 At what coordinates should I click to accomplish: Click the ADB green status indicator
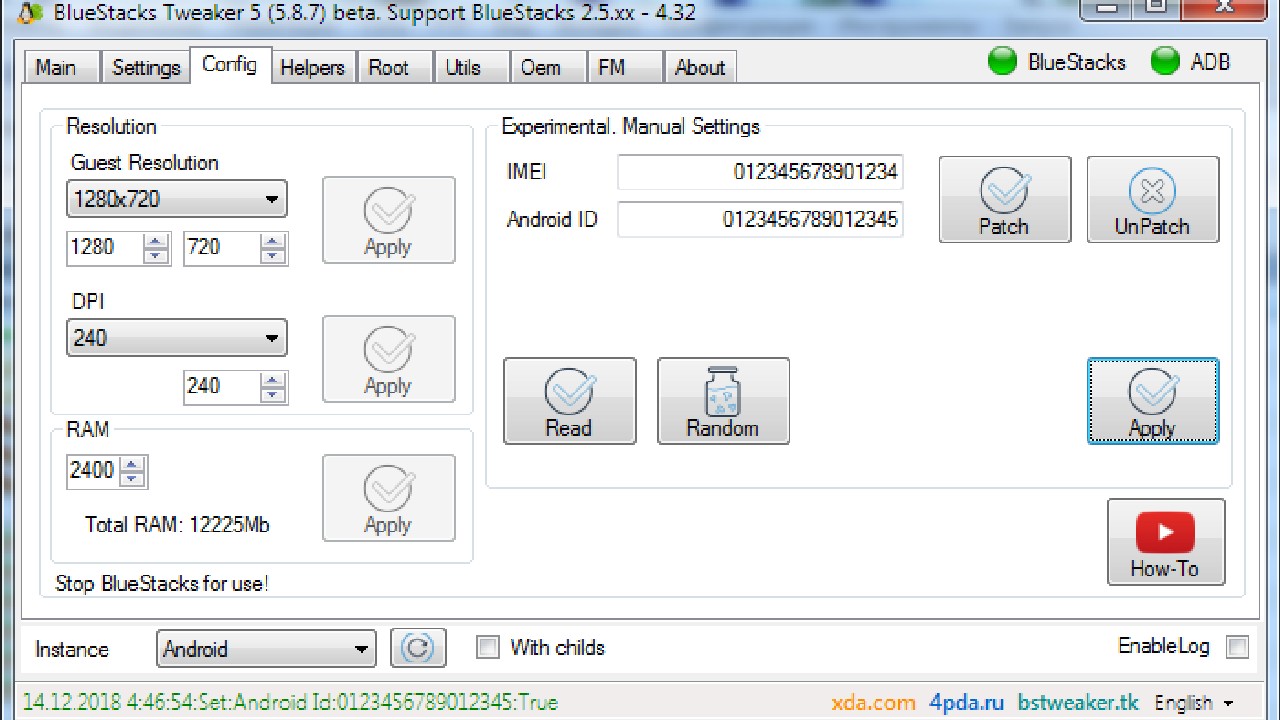tap(1165, 62)
